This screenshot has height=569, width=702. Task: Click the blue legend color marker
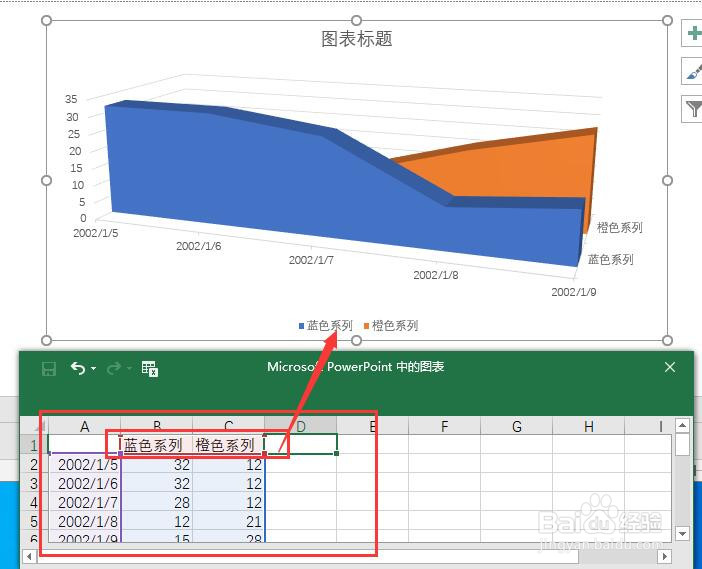(x=301, y=326)
